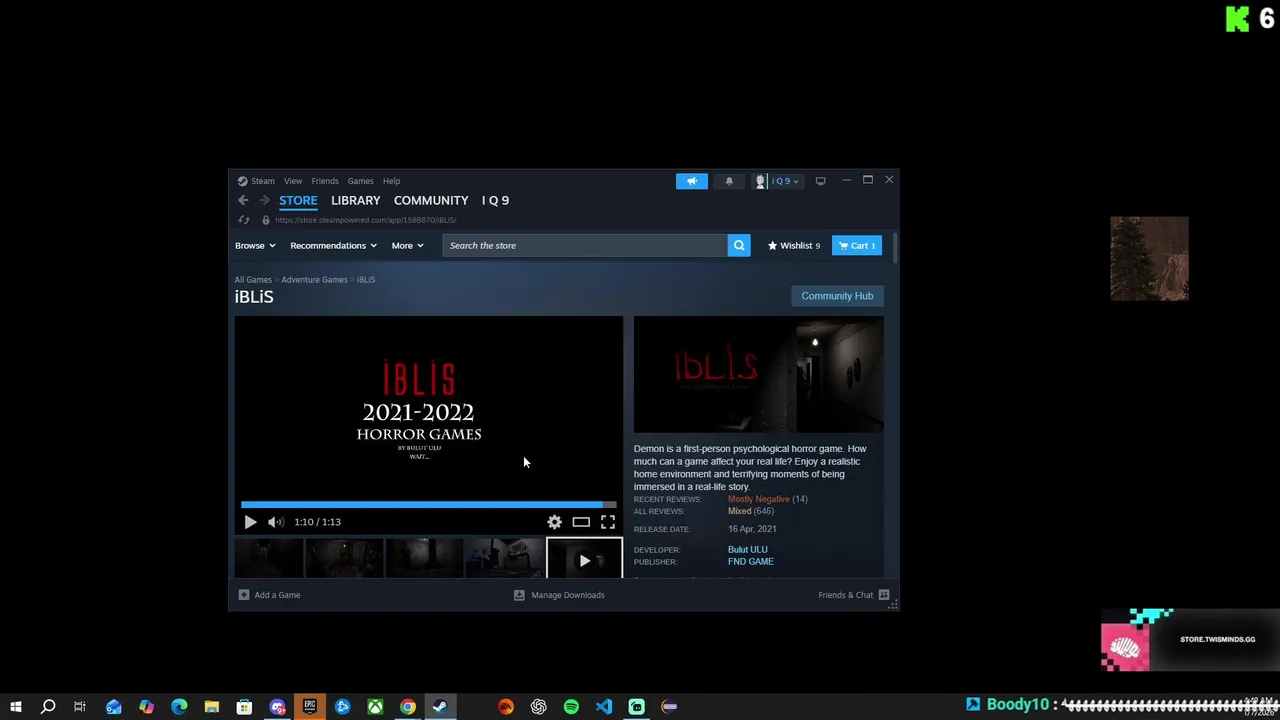The image size is (1280, 720).
Task: Open Spotify from the taskbar
Action: (x=571, y=707)
